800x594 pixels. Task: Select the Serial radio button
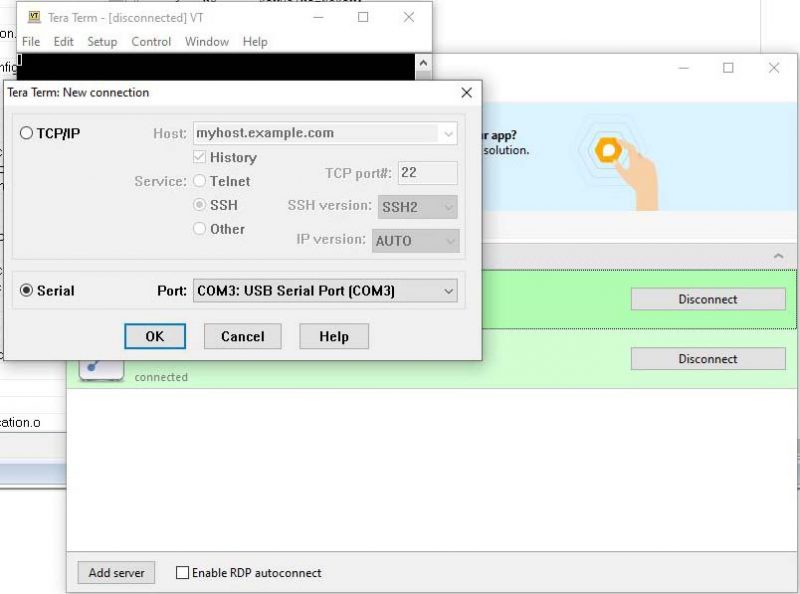pos(27,291)
